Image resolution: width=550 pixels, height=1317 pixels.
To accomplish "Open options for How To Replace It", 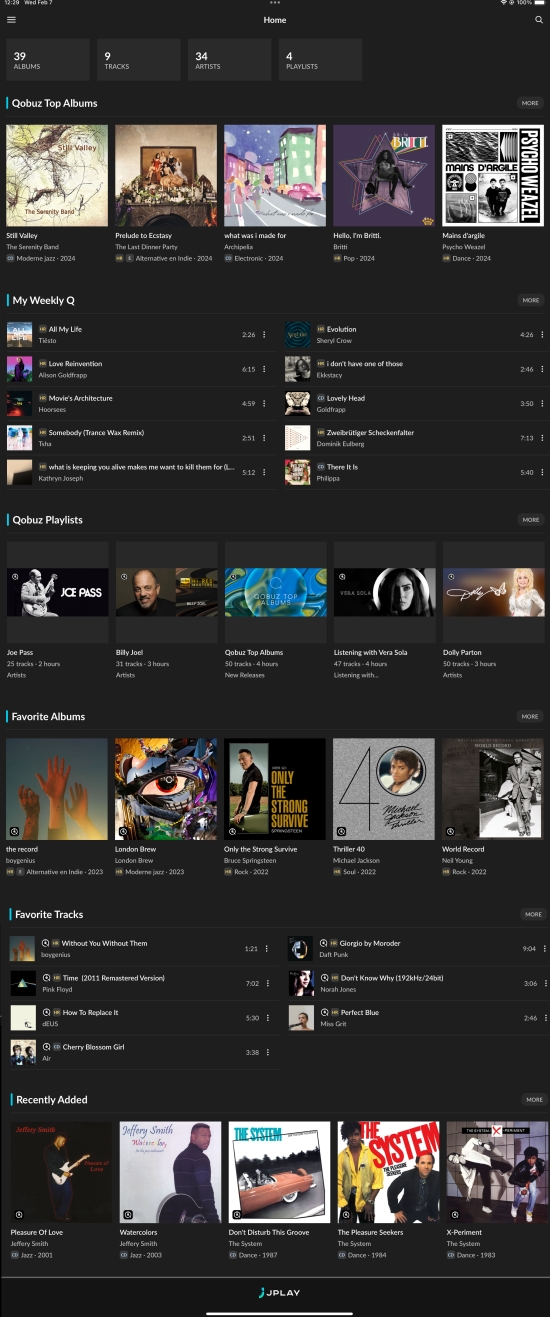I will [x=267, y=1018].
